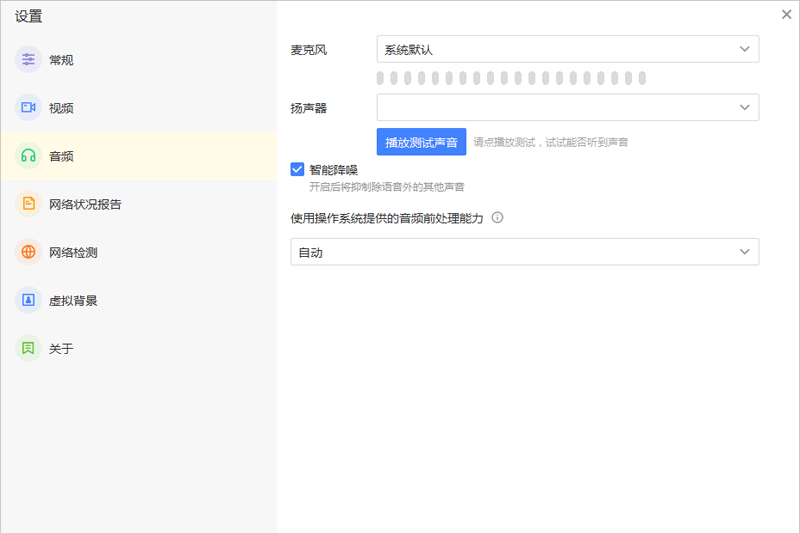
Task: Click the 网络状况报告 document icon
Action: 29,204
